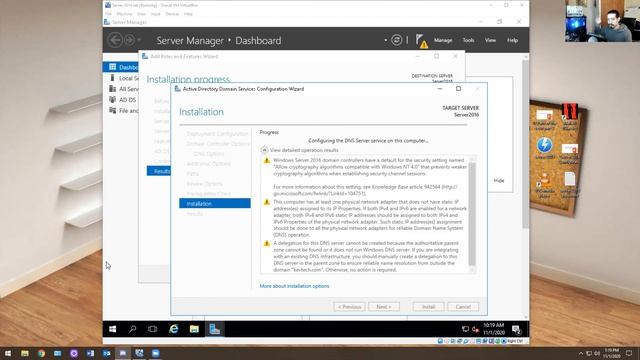
Task: Open the VirtualBox File menu
Action: [x=108, y=14]
